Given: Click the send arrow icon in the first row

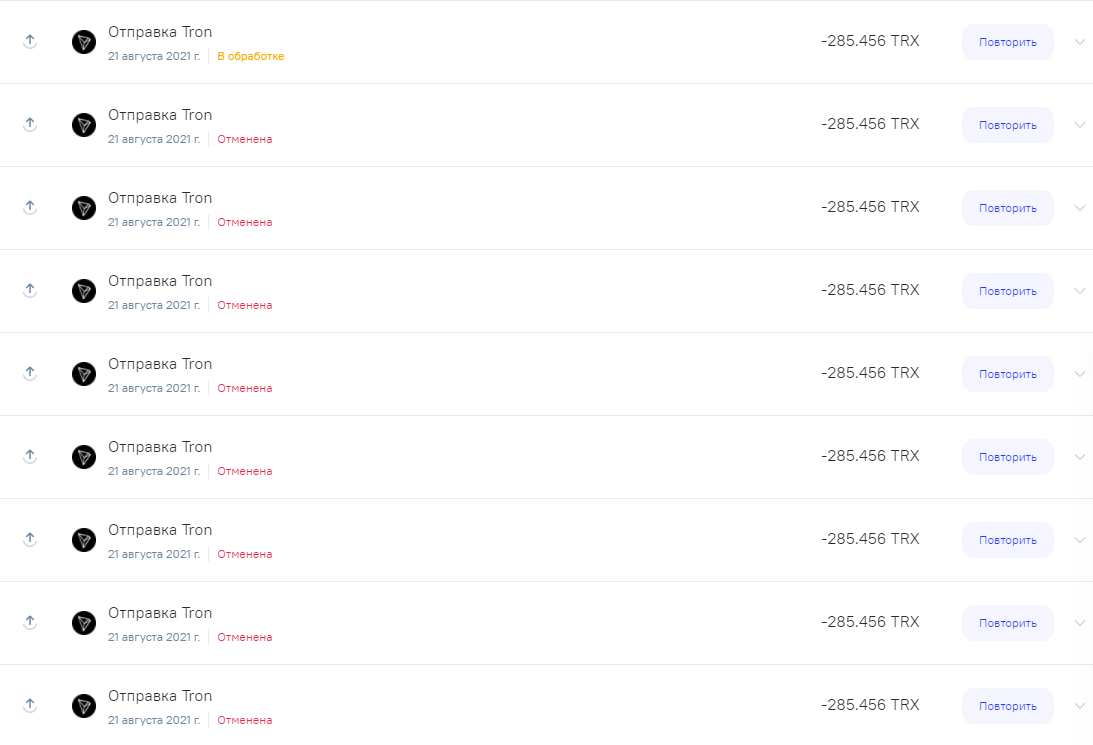Looking at the screenshot, I should pyautogui.click(x=30, y=41).
